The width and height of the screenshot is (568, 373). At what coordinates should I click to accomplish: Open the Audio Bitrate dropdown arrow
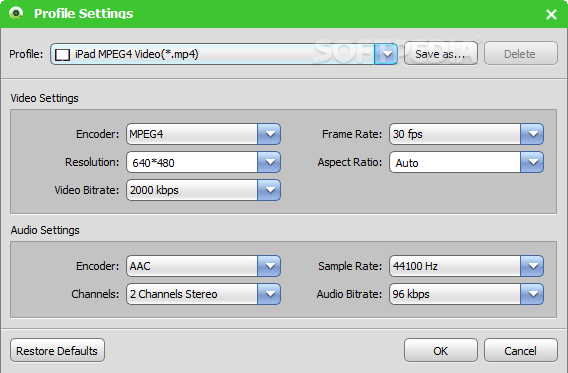coord(532,294)
